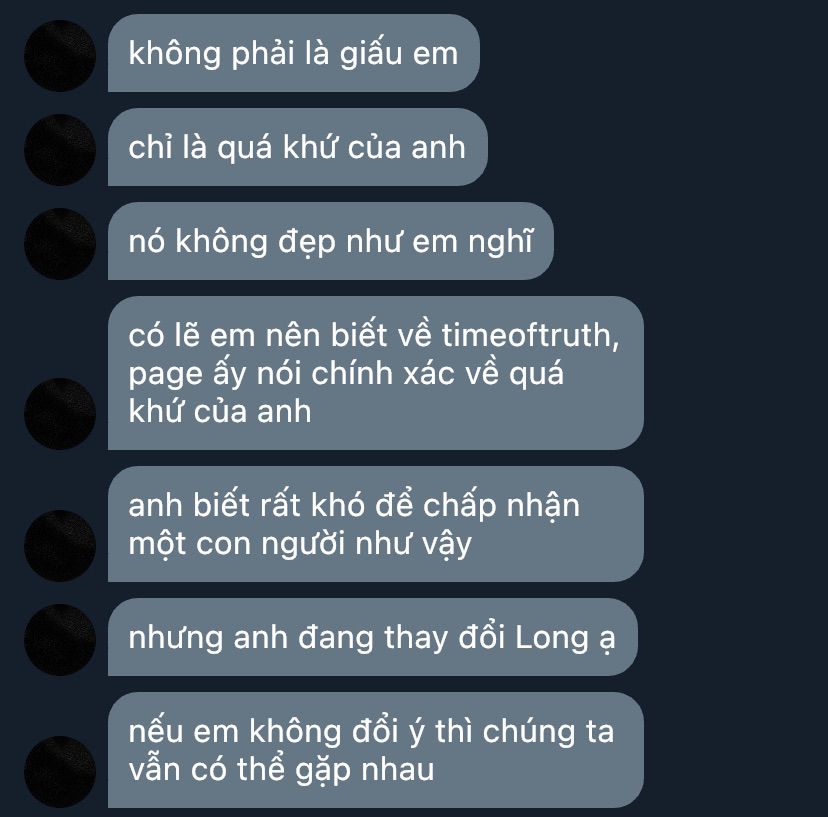Viewport: 828px width, 817px height.
Task: Tap avatar next to "chỉ là quá khứ của anh"
Action: click(60, 150)
